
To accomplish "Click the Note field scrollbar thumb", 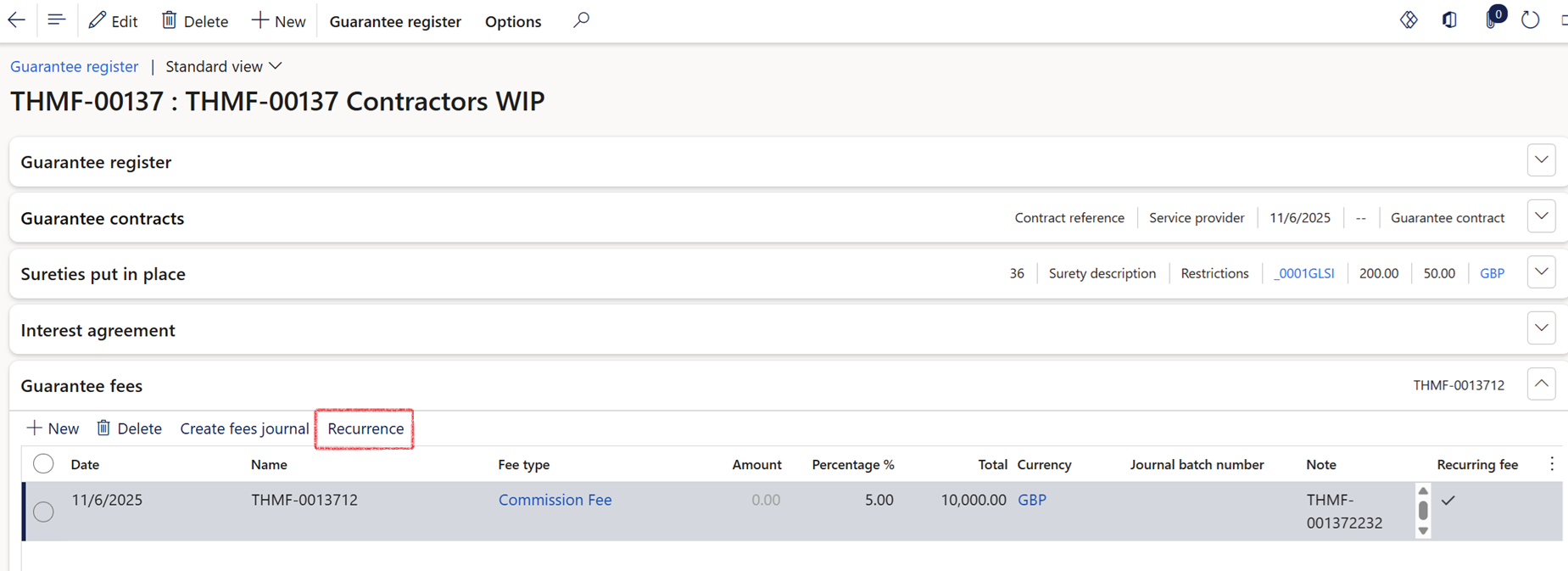I will [x=1423, y=510].
